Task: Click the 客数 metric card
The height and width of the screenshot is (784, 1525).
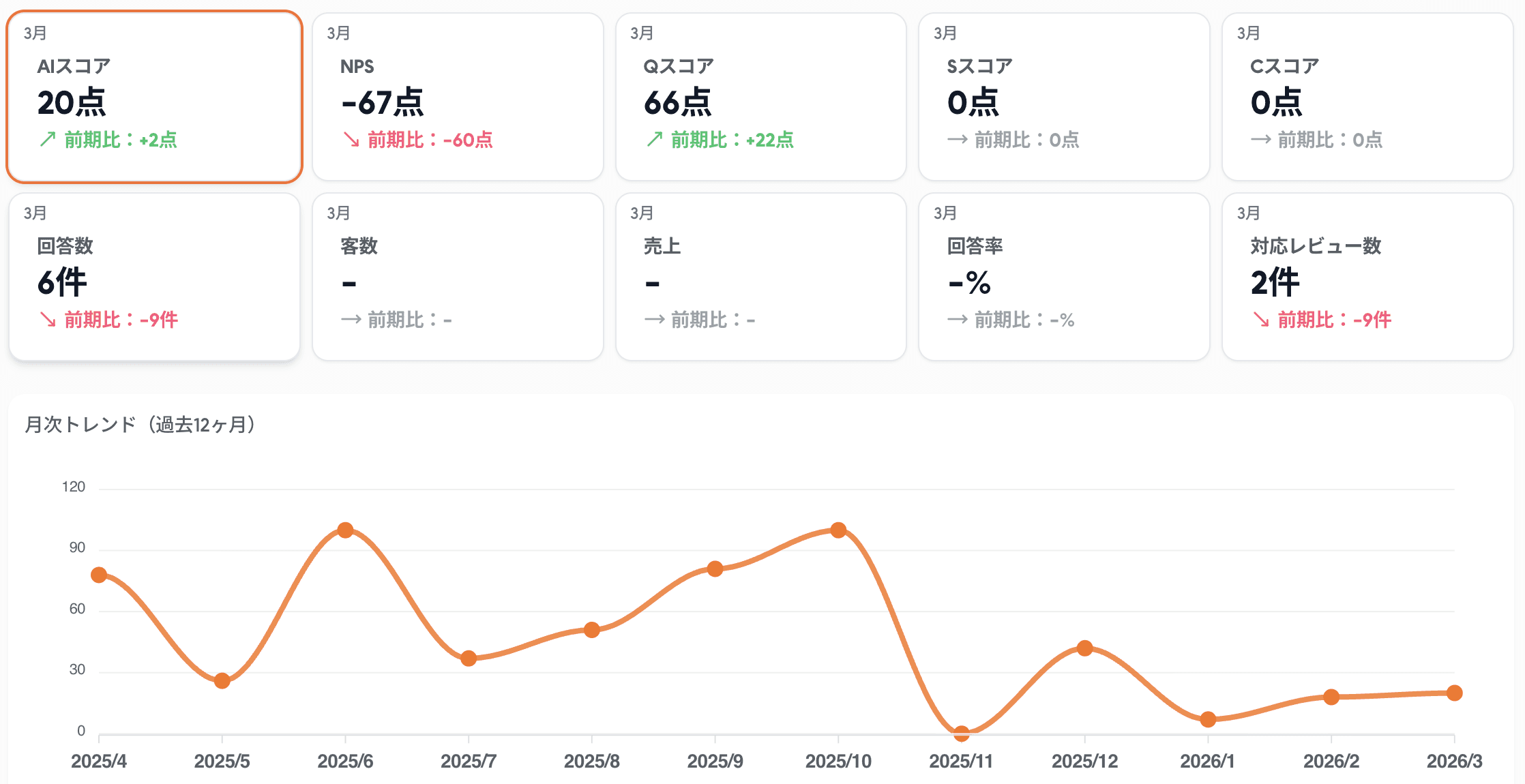Action: pyautogui.click(x=458, y=277)
